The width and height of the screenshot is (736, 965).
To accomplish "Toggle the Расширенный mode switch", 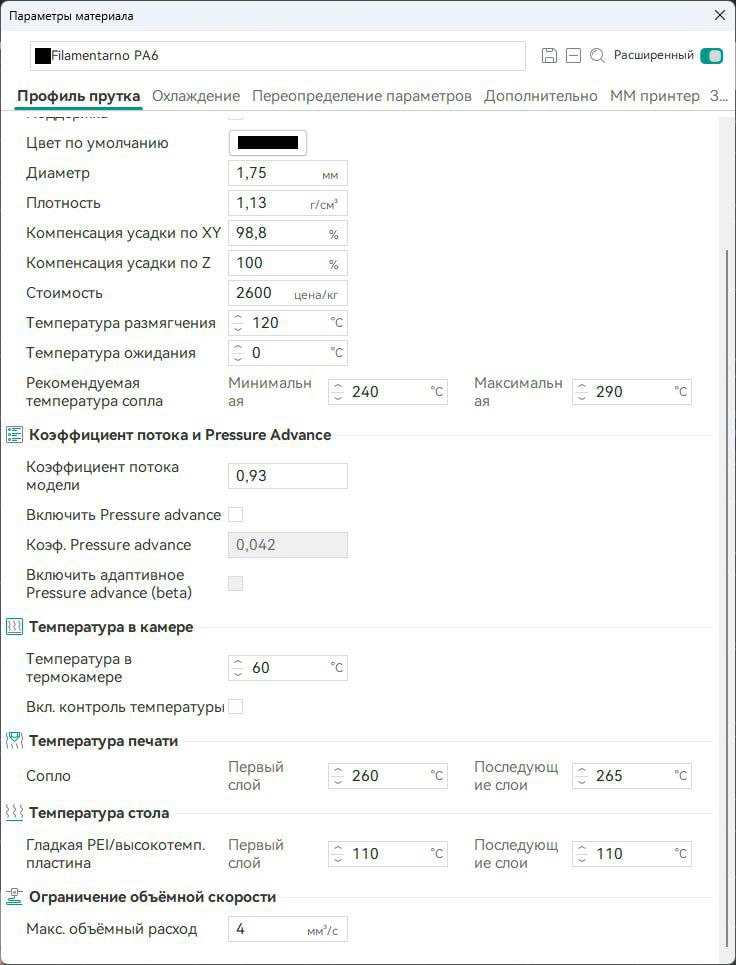I will (712, 56).
